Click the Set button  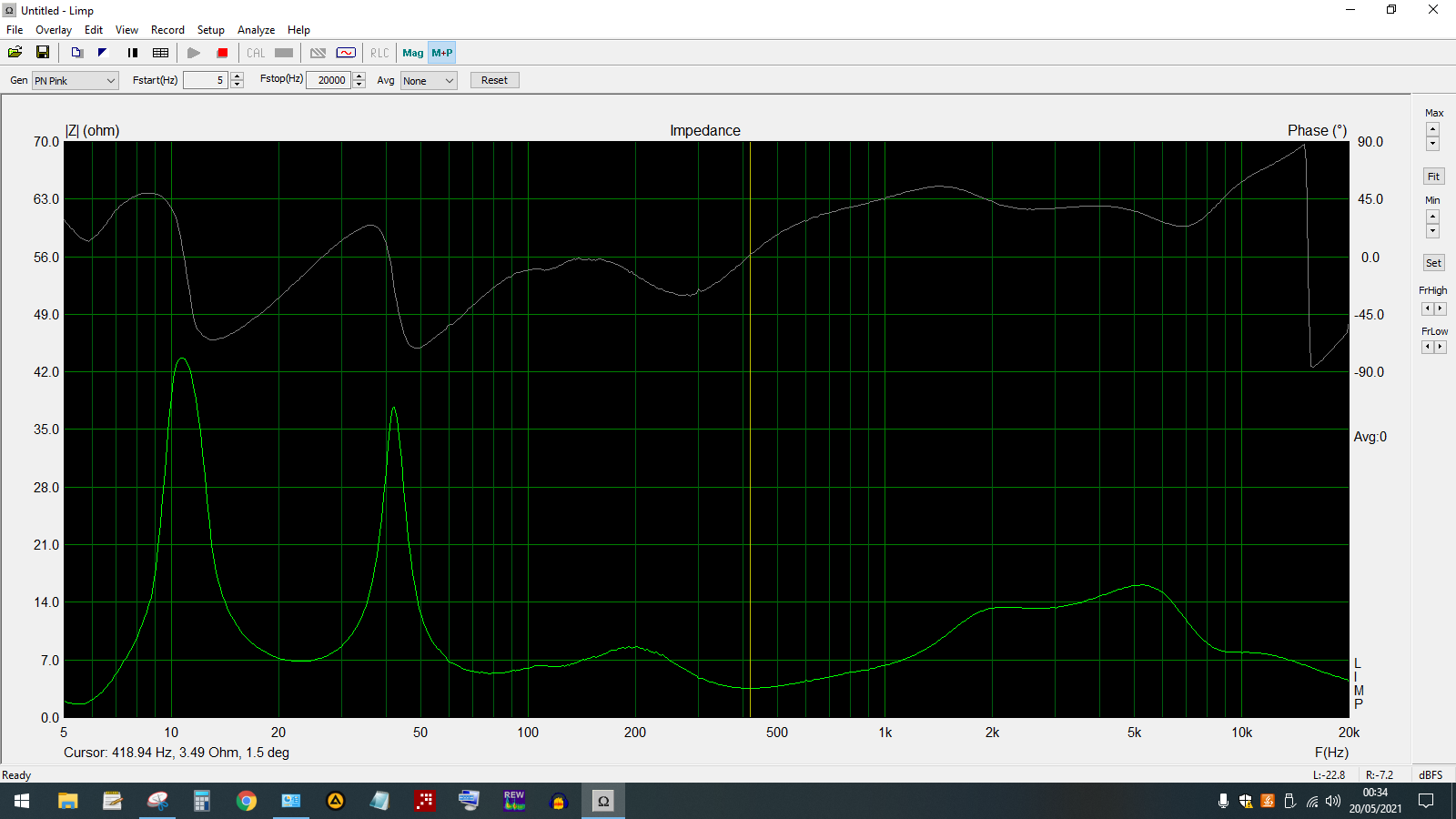point(1434,263)
